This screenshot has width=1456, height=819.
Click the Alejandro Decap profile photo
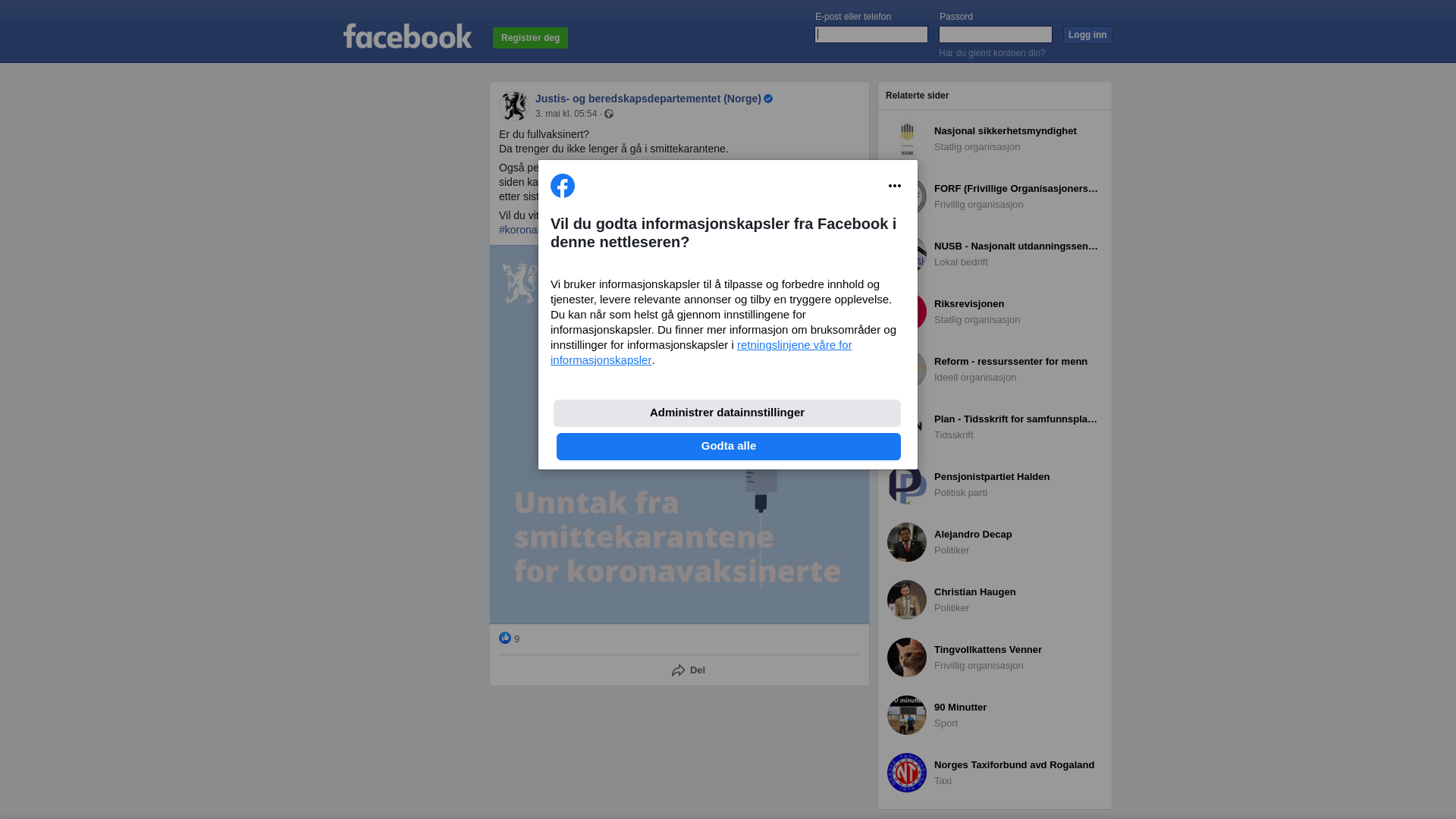pyautogui.click(x=907, y=542)
